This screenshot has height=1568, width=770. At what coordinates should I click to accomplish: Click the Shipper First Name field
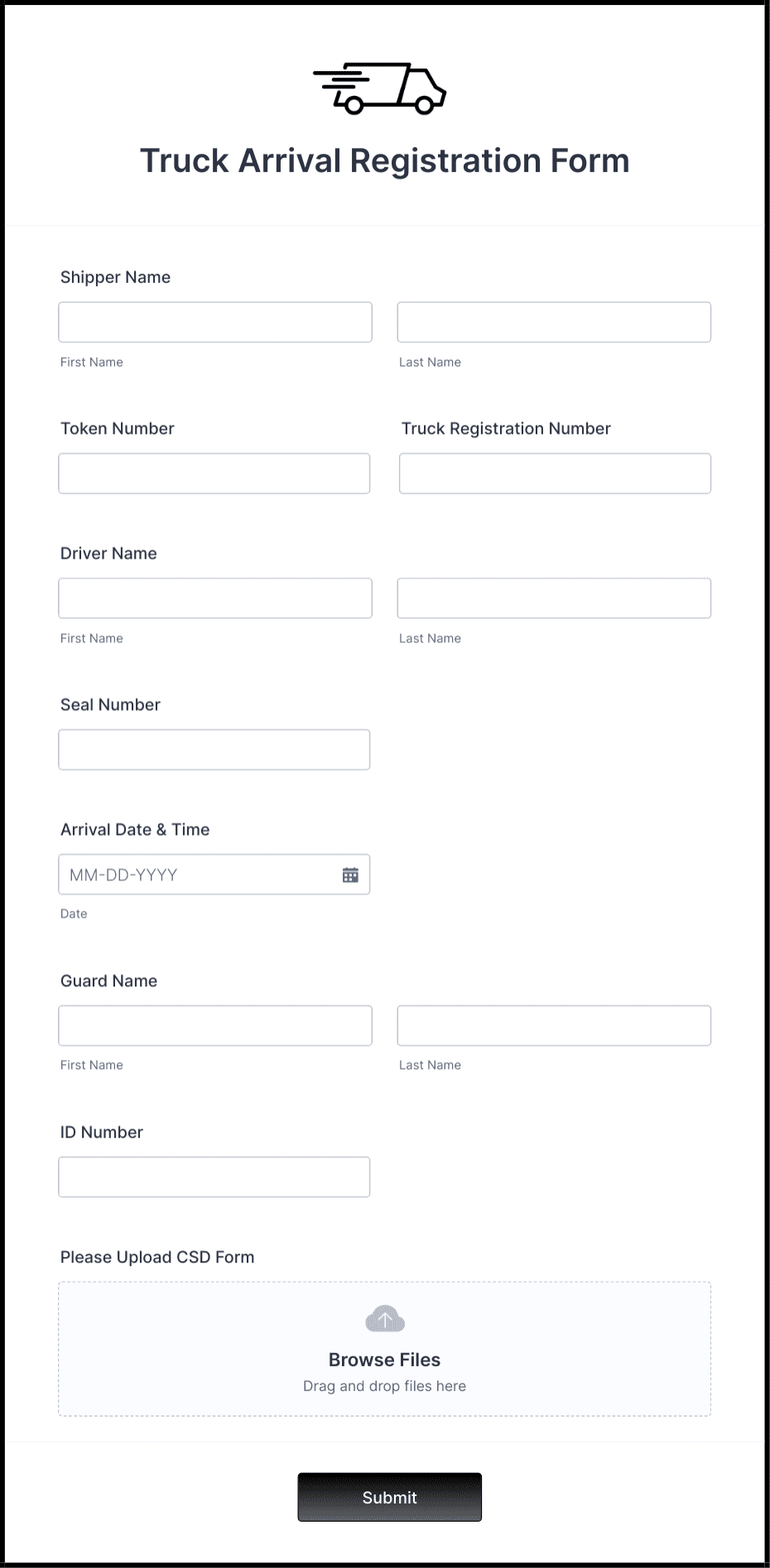(x=214, y=322)
